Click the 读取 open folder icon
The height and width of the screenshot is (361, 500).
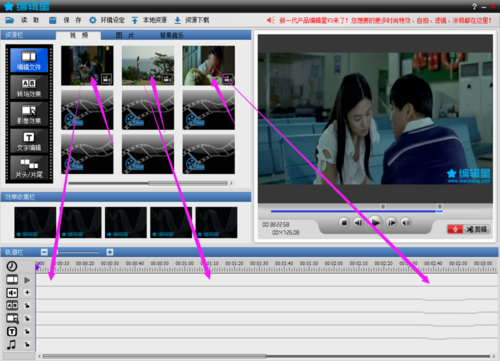(x=10, y=20)
